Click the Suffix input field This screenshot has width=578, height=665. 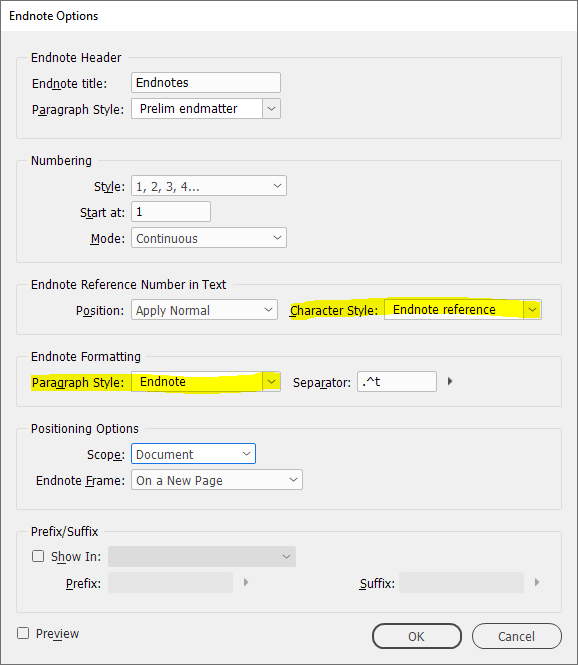tap(461, 582)
